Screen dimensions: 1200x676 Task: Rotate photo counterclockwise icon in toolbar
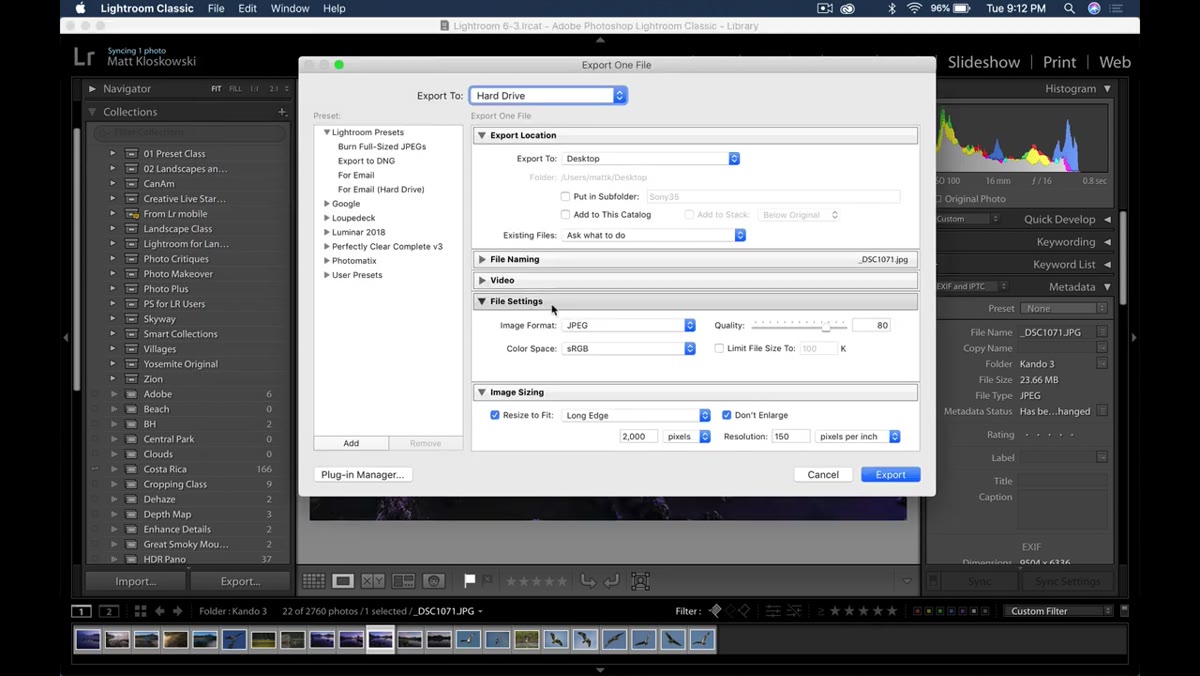588,581
